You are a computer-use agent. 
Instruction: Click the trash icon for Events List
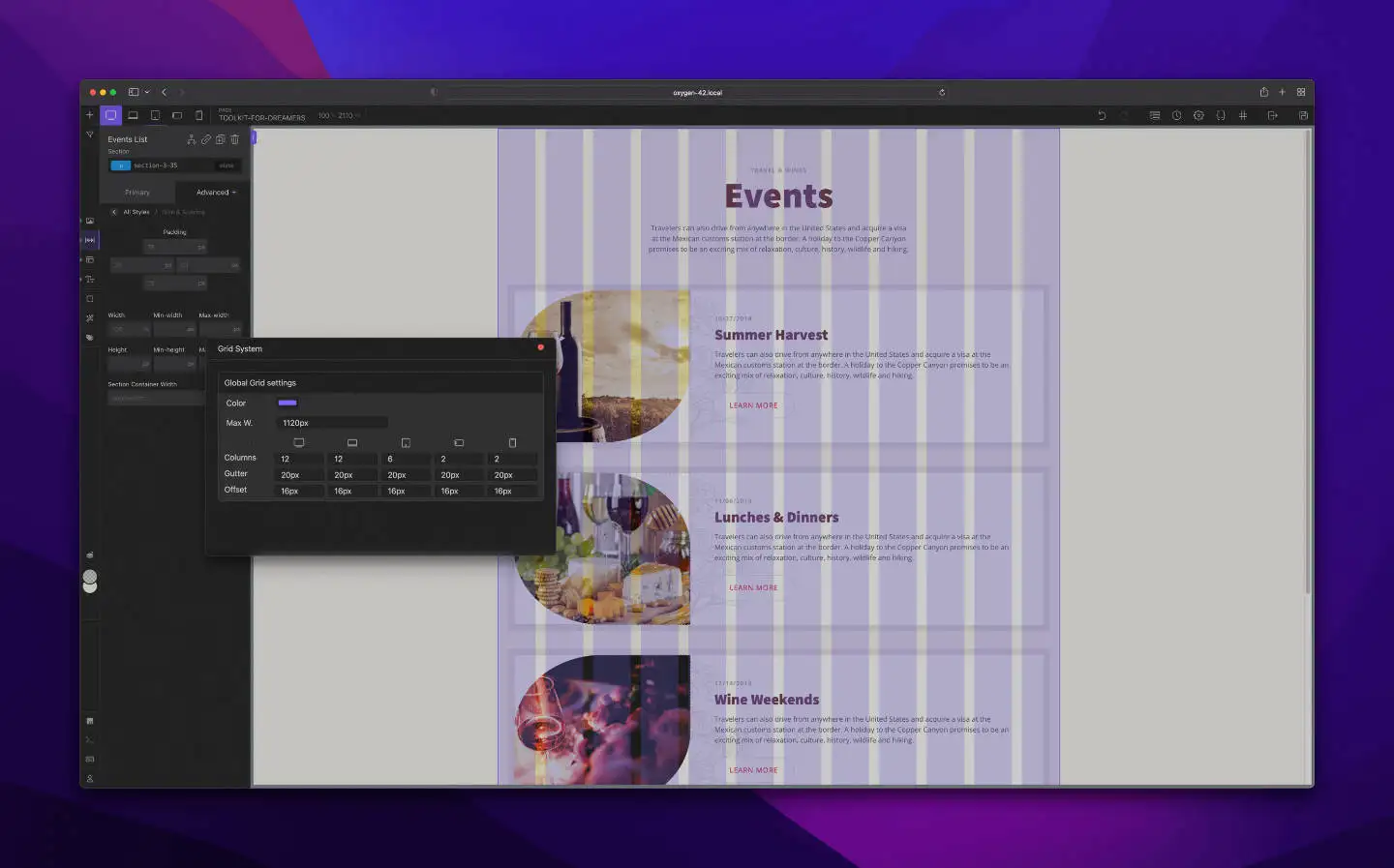(x=234, y=139)
